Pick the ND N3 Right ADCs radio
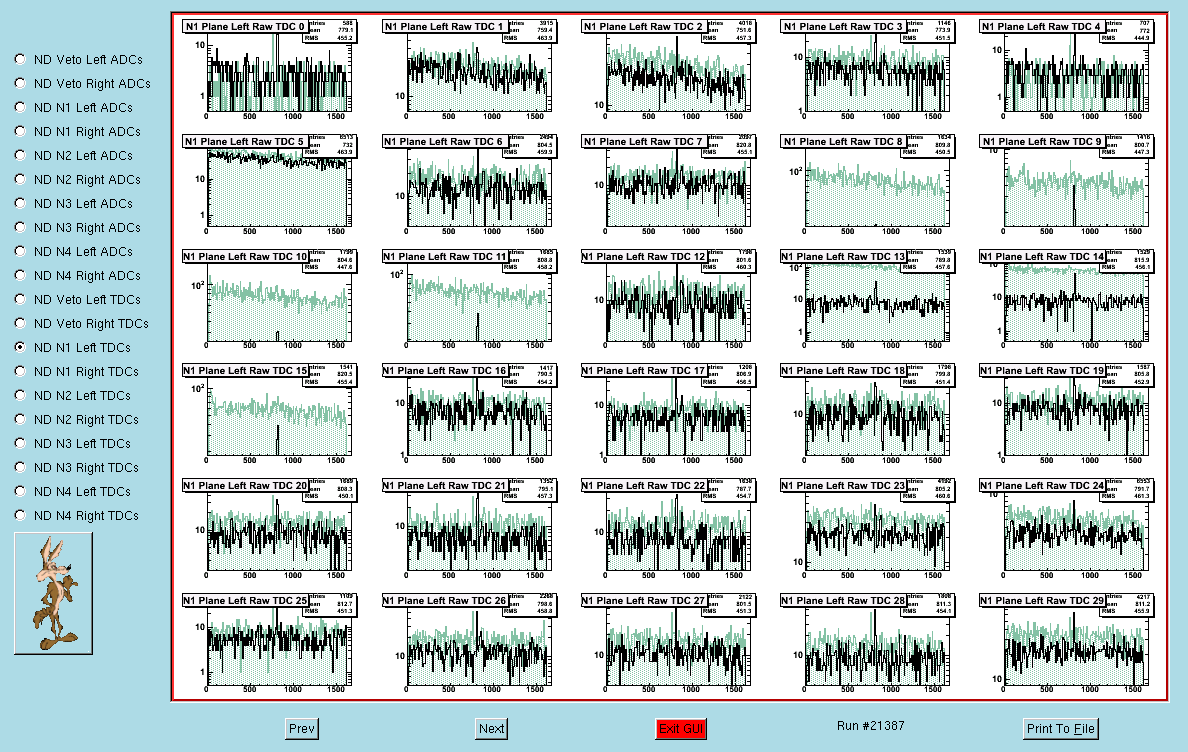This screenshot has width=1188, height=752. (x=20, y=227)
